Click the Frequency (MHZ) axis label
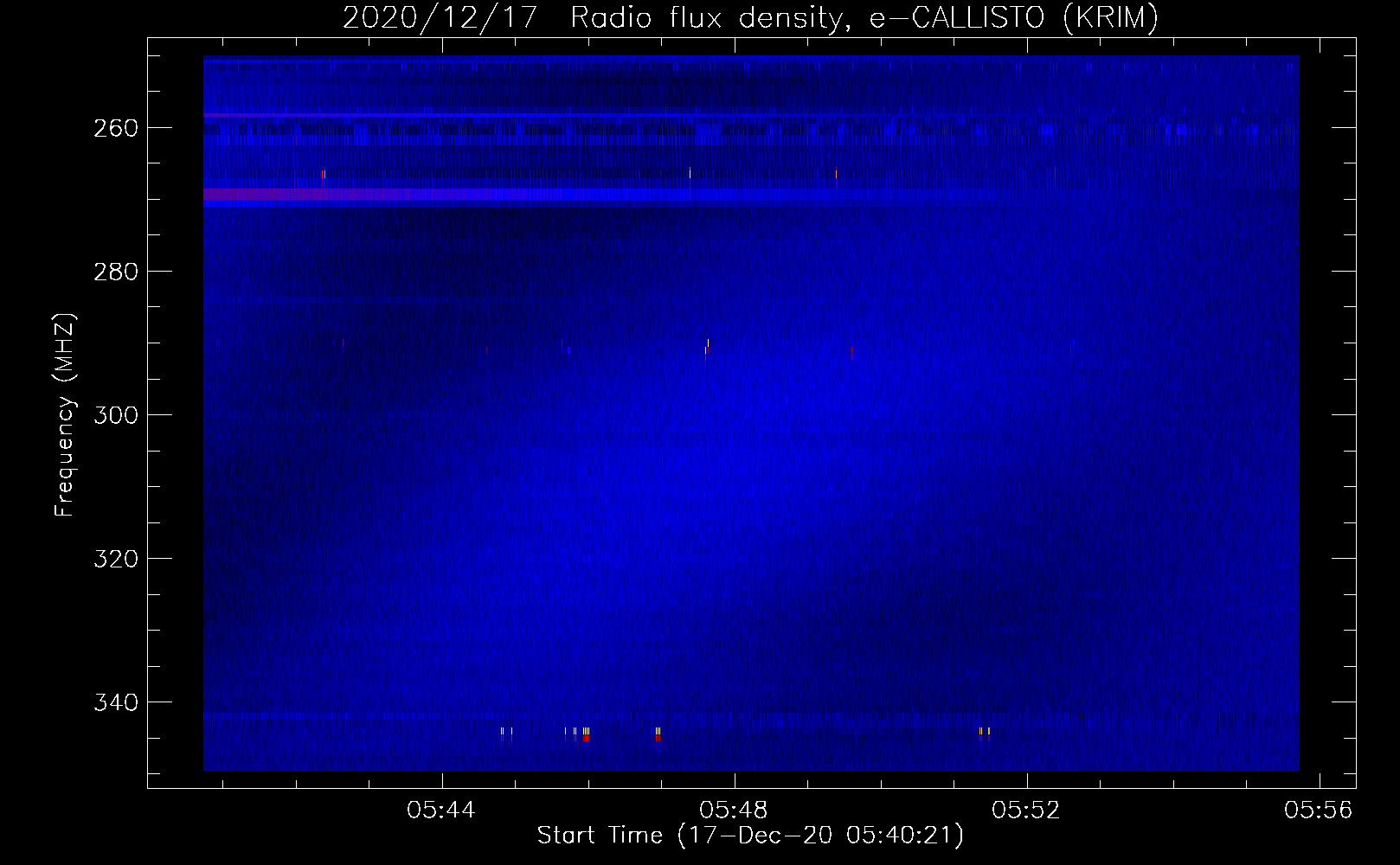The height and width of the screenshot is (865, 1400). click(66, 414)
